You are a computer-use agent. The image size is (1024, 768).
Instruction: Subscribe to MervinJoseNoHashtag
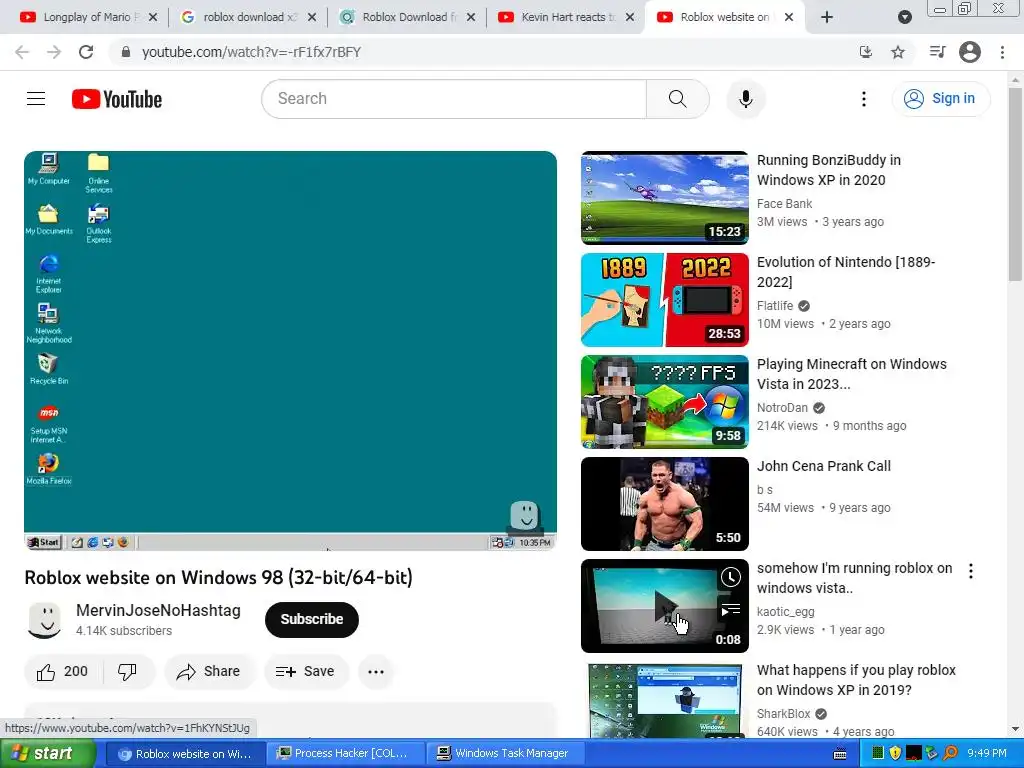click(312, 619)
